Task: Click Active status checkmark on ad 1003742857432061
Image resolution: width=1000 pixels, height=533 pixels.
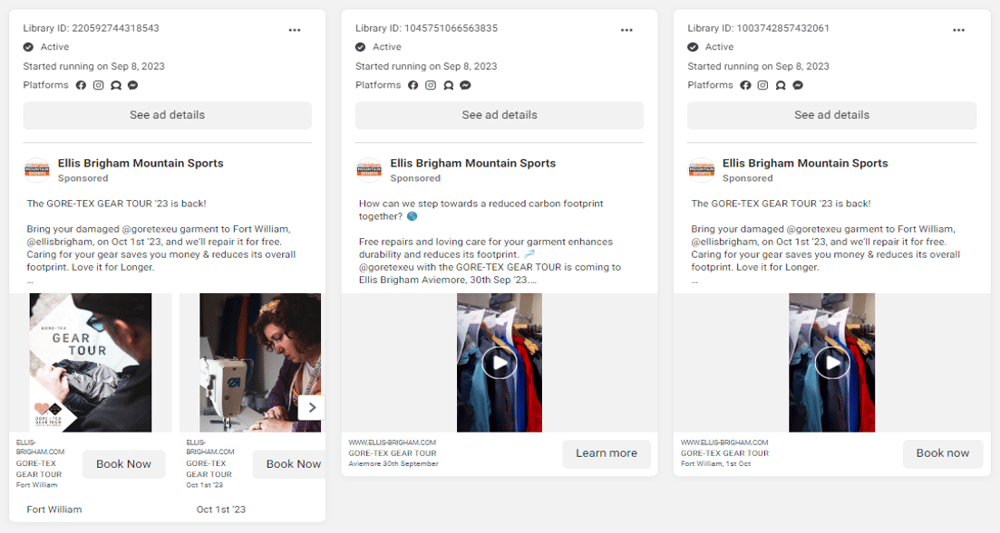Action: [x=693, y=47]
